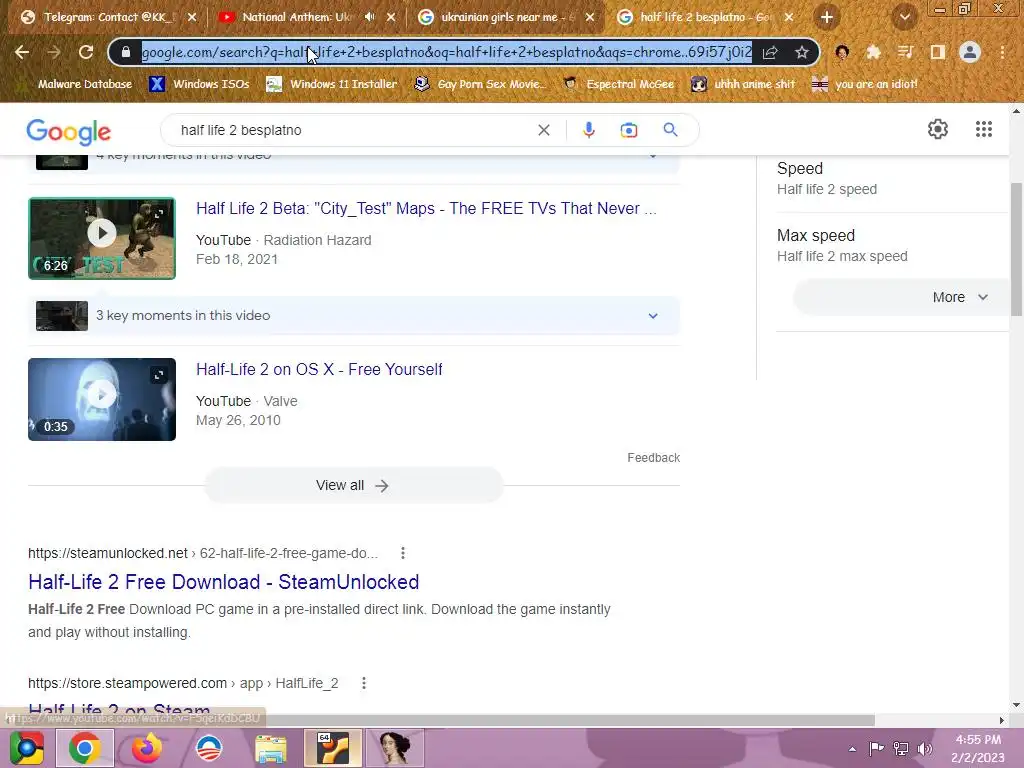The image size is (1024, 768).
Task: Submit the search with the magnifier icon
Action: (x=670, y=130)
